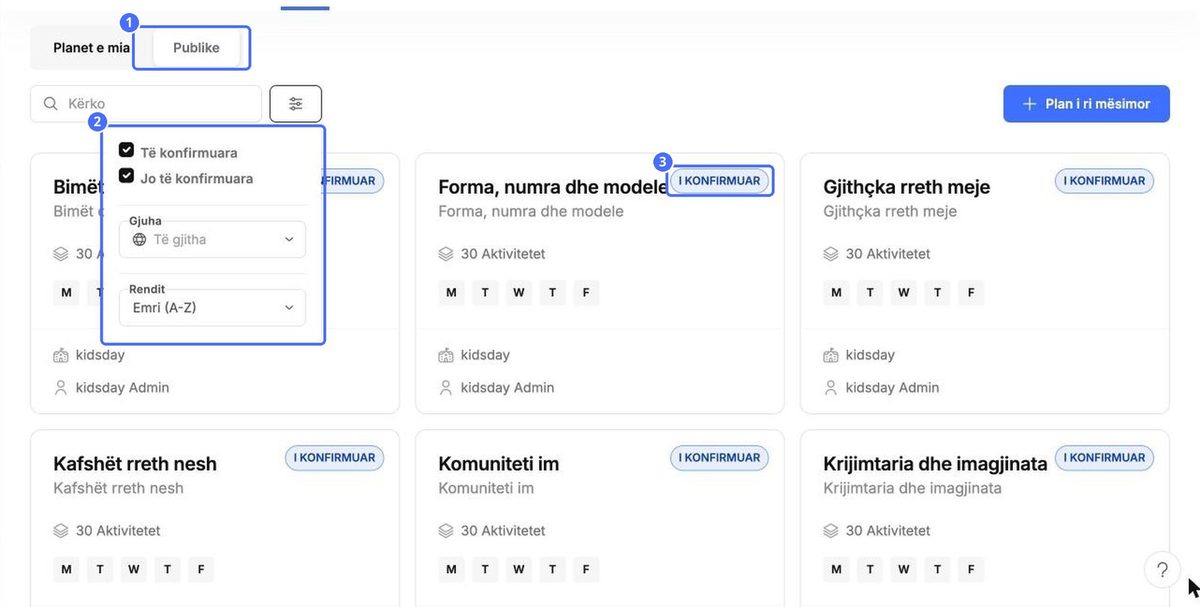The height and width of the screenshot is (607, 1200).
Task: Click the Plan i ri mësimor button
Action: coord(1086,104)
